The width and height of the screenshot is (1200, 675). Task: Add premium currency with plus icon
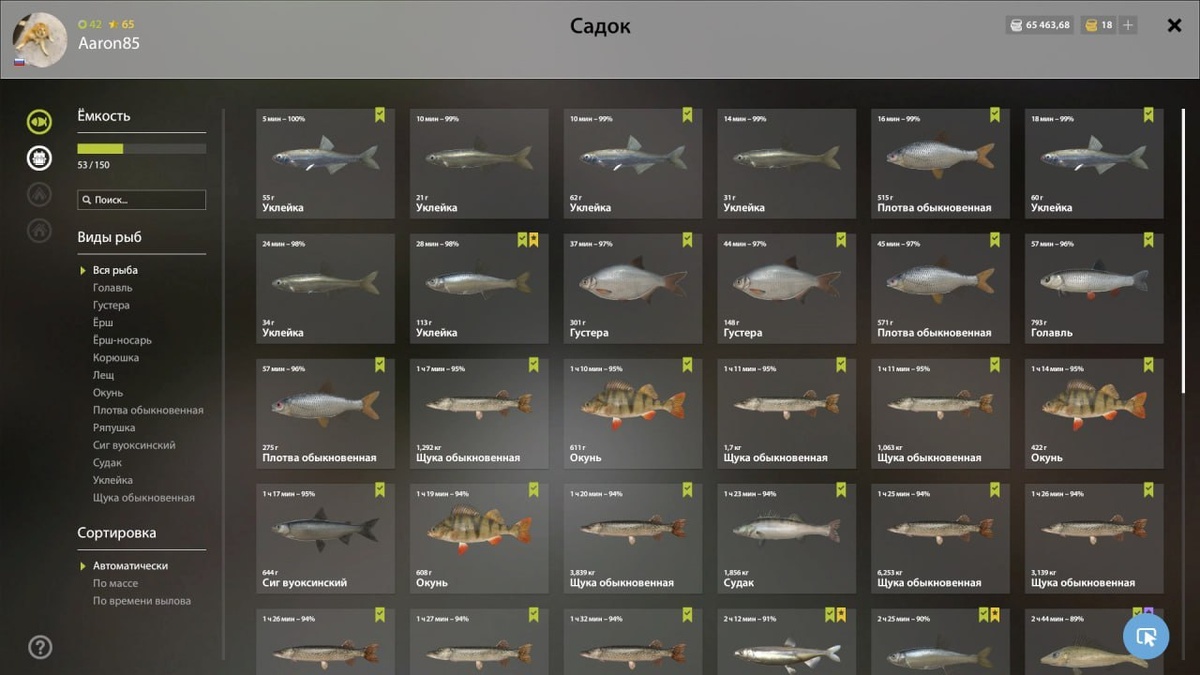click(1128, 25)
